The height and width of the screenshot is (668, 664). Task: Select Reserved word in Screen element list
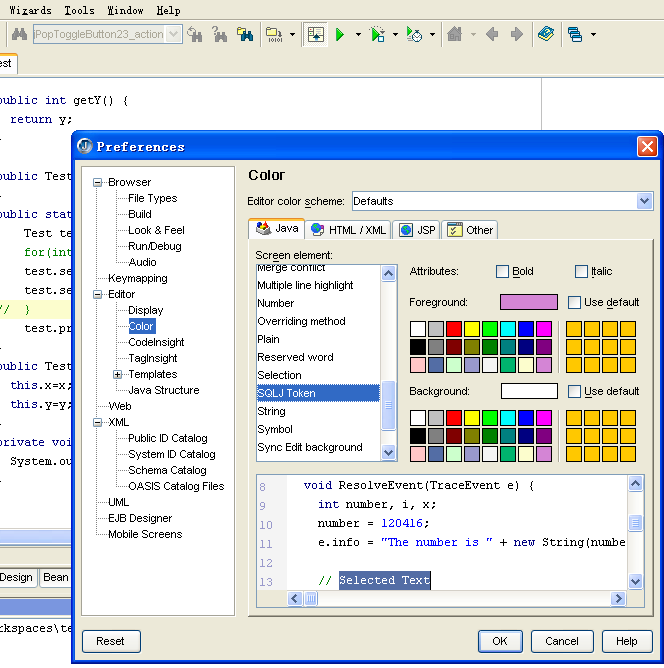(x=295, y=357)
